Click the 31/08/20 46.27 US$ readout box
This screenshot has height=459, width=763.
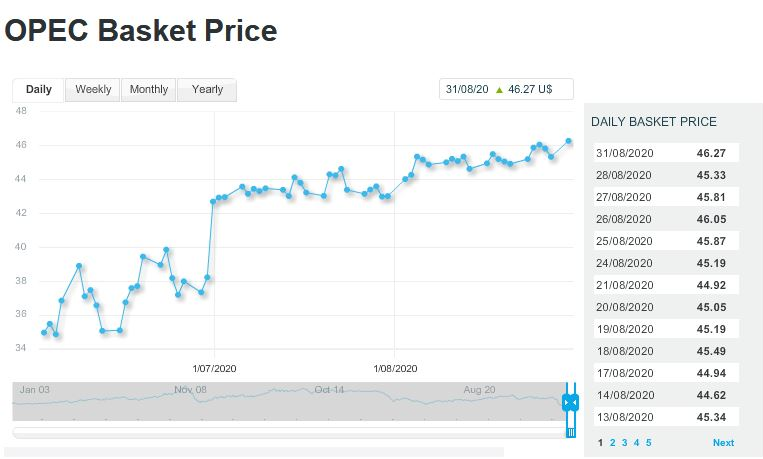tap(506, 89)
